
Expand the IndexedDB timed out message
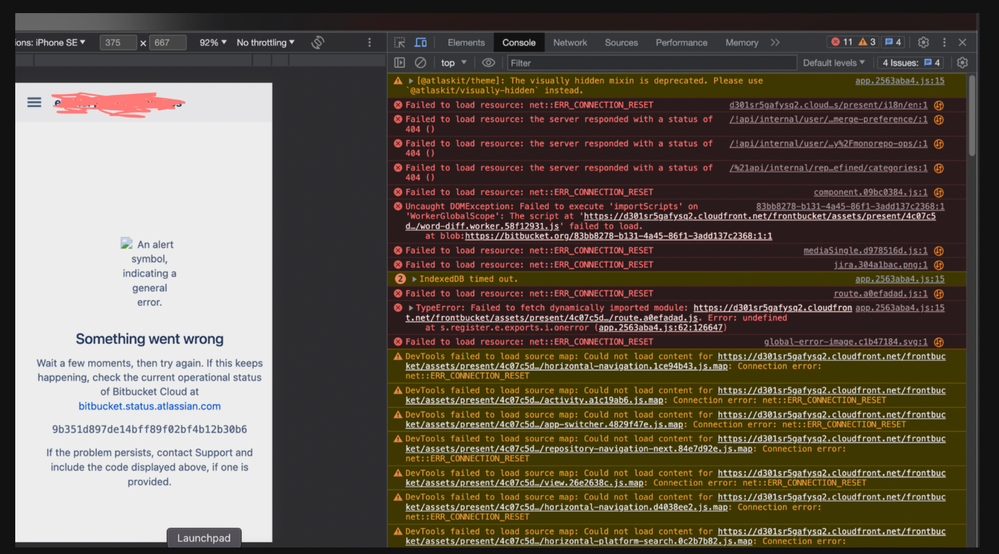click(x=414, y=279)
